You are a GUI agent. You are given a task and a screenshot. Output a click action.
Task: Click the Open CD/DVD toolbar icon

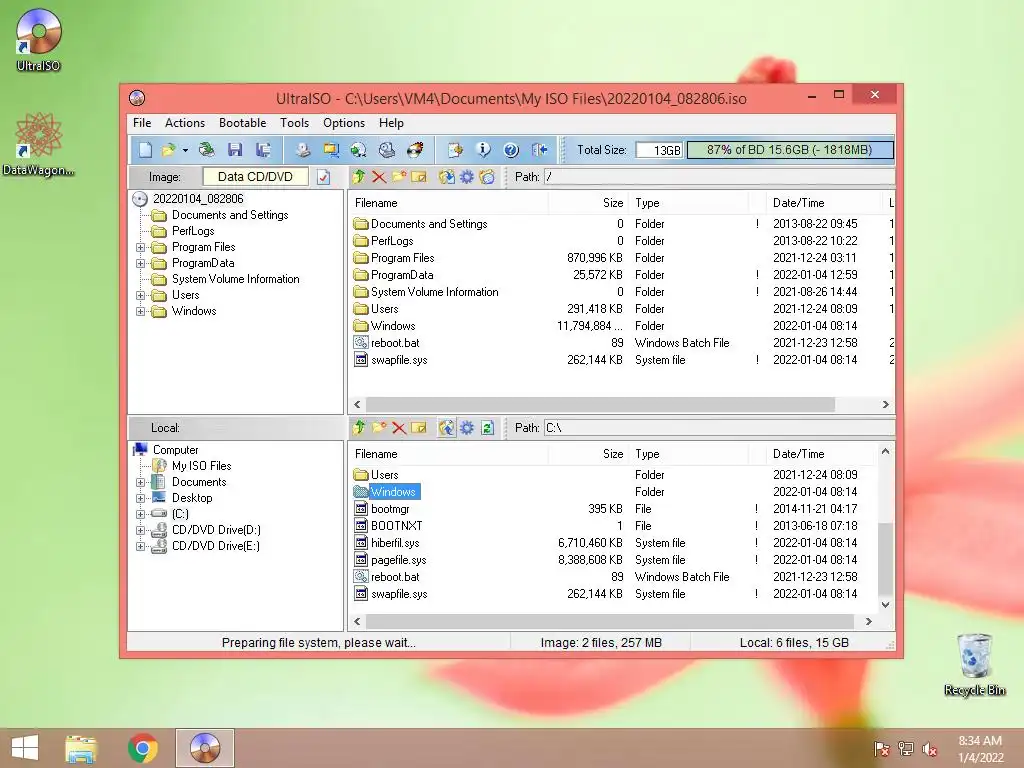tap(206, 150)
